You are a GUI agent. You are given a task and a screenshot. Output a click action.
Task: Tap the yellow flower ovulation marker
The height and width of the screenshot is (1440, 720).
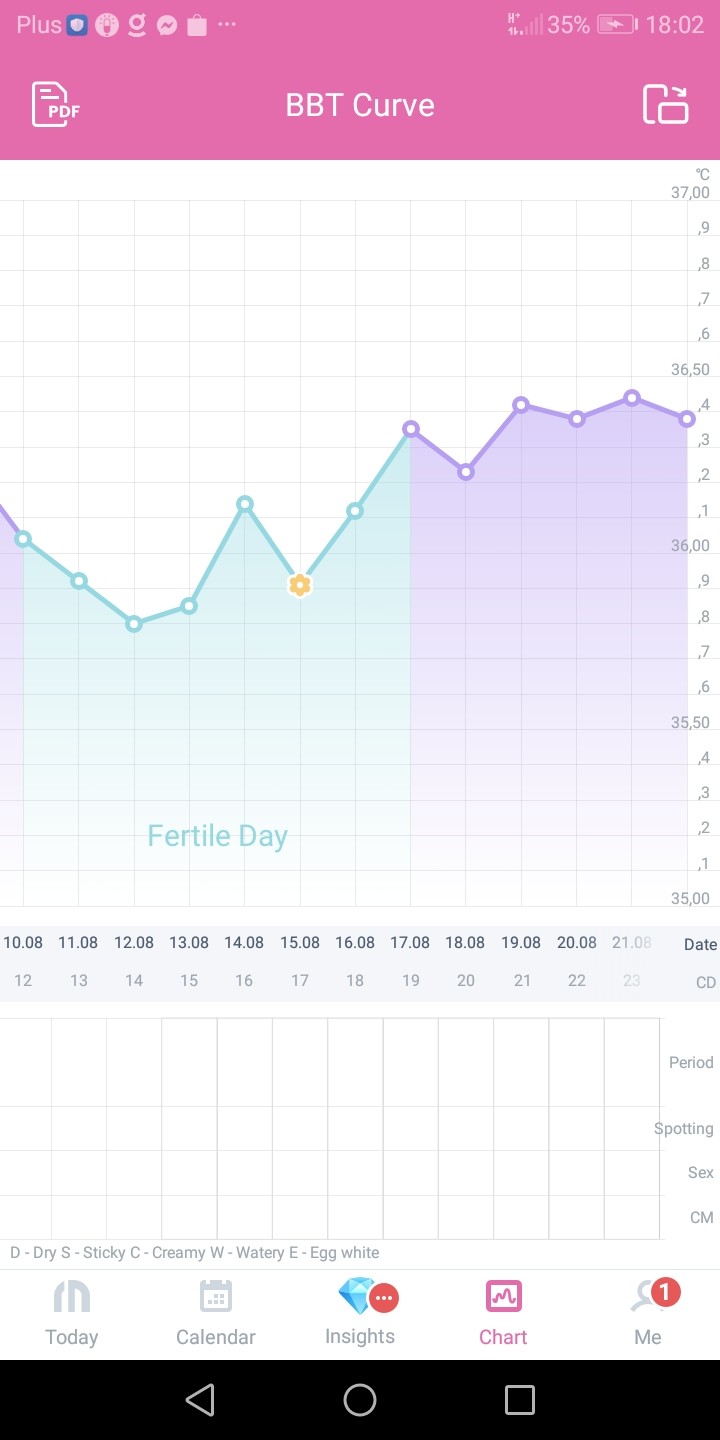click(x=299, y=585)
